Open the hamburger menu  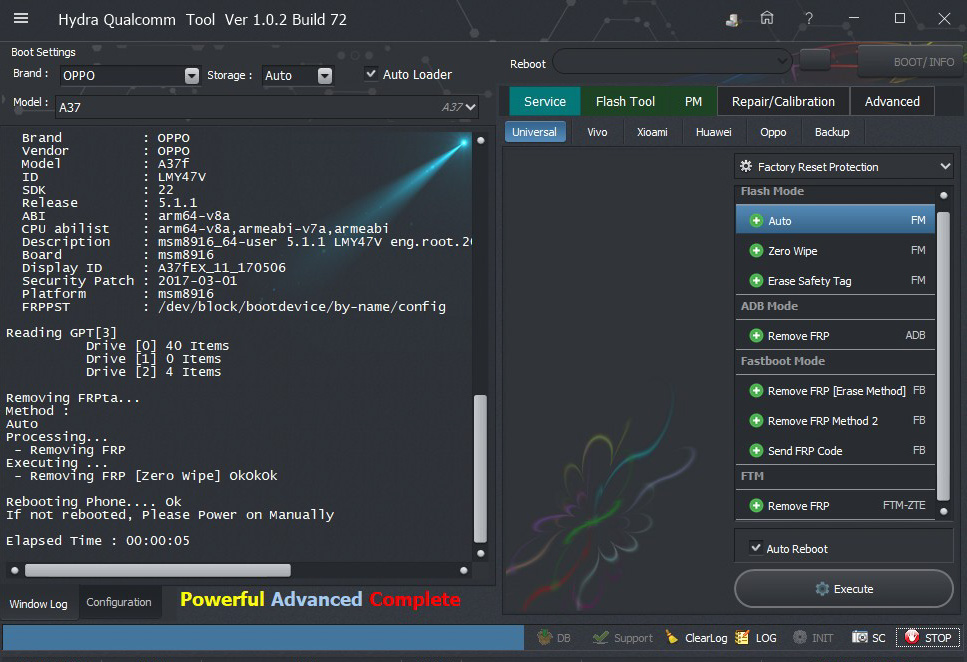(x=21, y=19)
